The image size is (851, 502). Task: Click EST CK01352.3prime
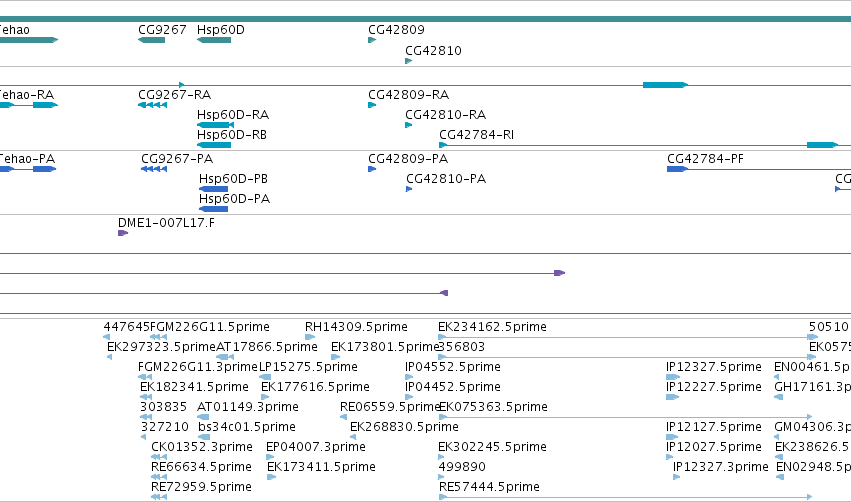202,447
